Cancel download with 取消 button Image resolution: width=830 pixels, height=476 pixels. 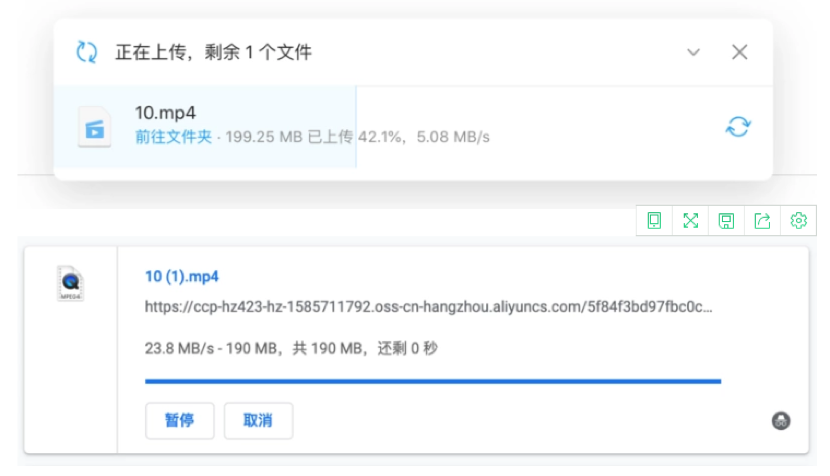[x=258, y=420]
